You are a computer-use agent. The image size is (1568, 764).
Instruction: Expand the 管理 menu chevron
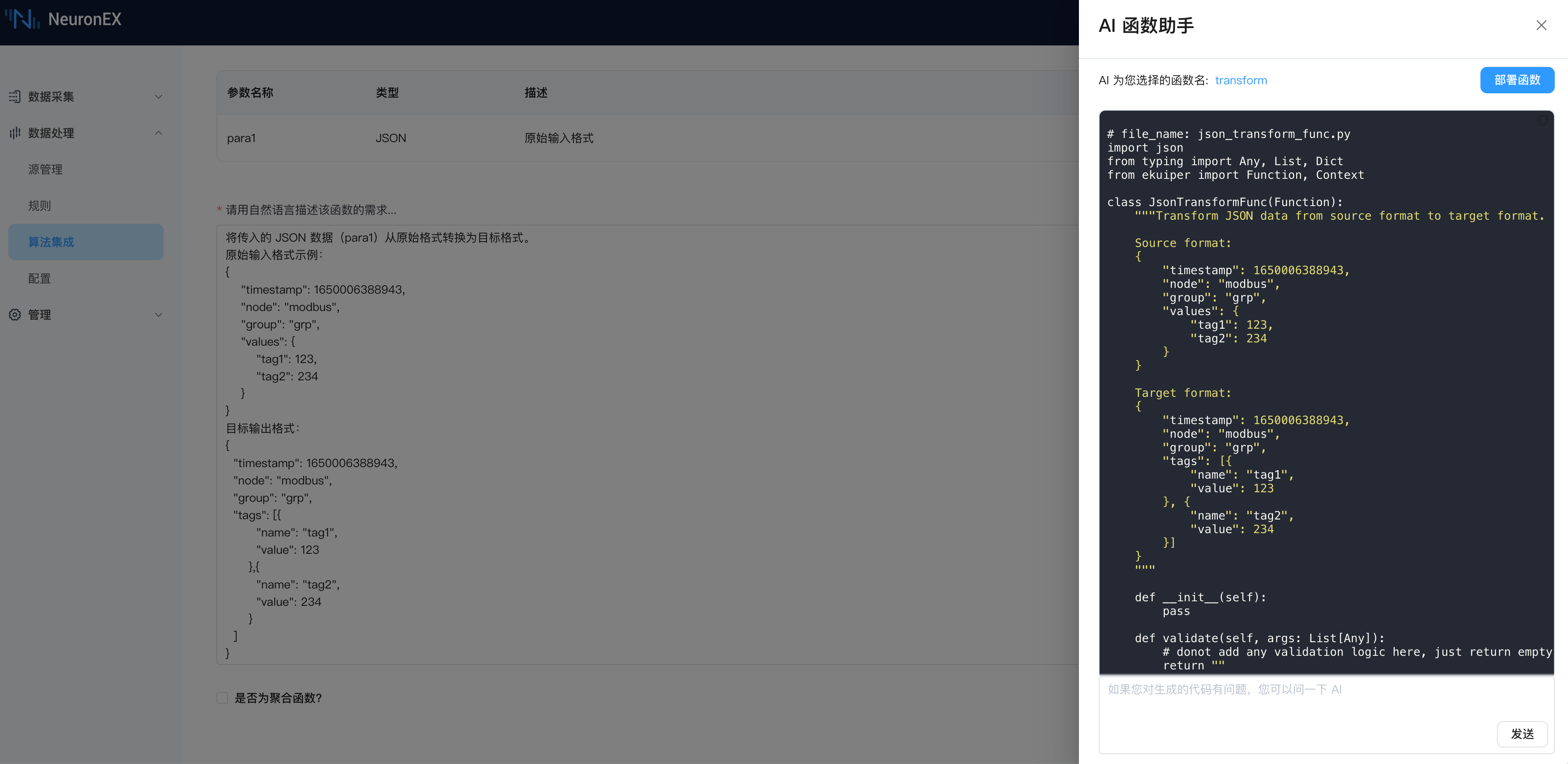click(x=158, y=315)
